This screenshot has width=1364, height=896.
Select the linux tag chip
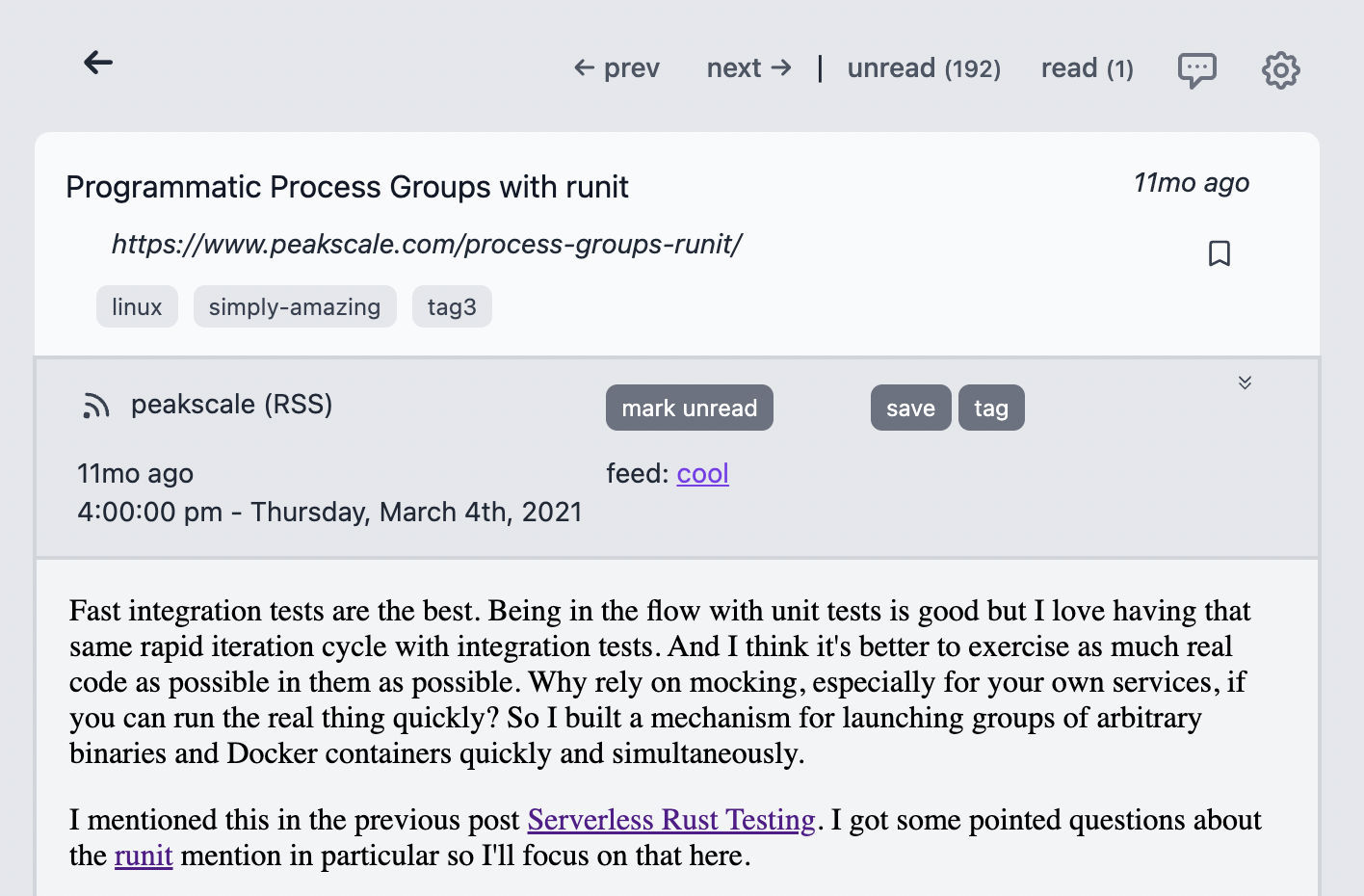click(x=137, y=306)
